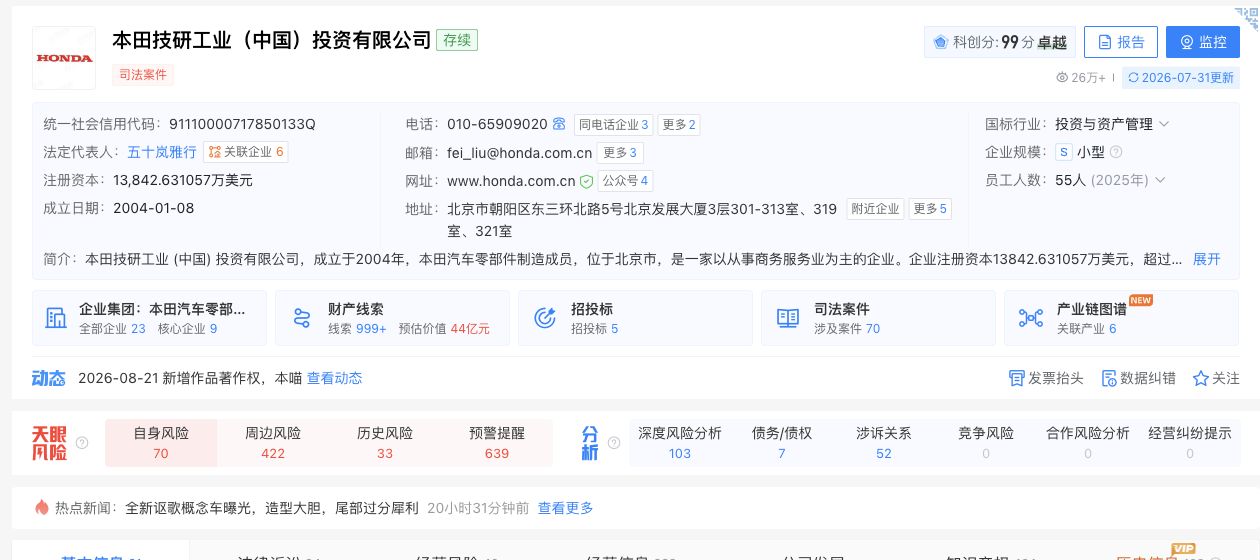1260x560 pixels.
Task: Click 关联企业 6 badge beside legal representative
Action: 246,152
